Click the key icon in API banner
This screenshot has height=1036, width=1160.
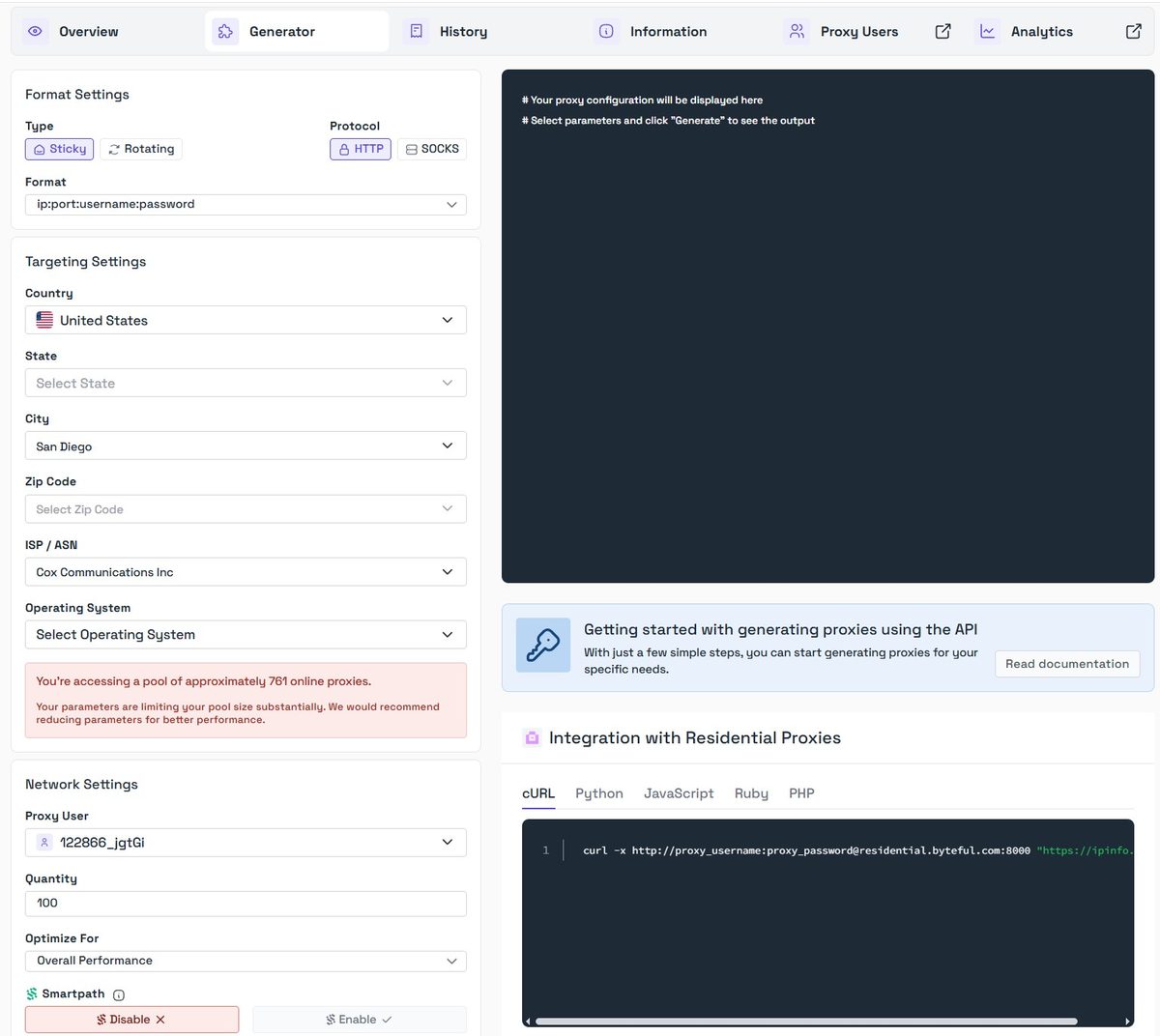tap(542, 645)
